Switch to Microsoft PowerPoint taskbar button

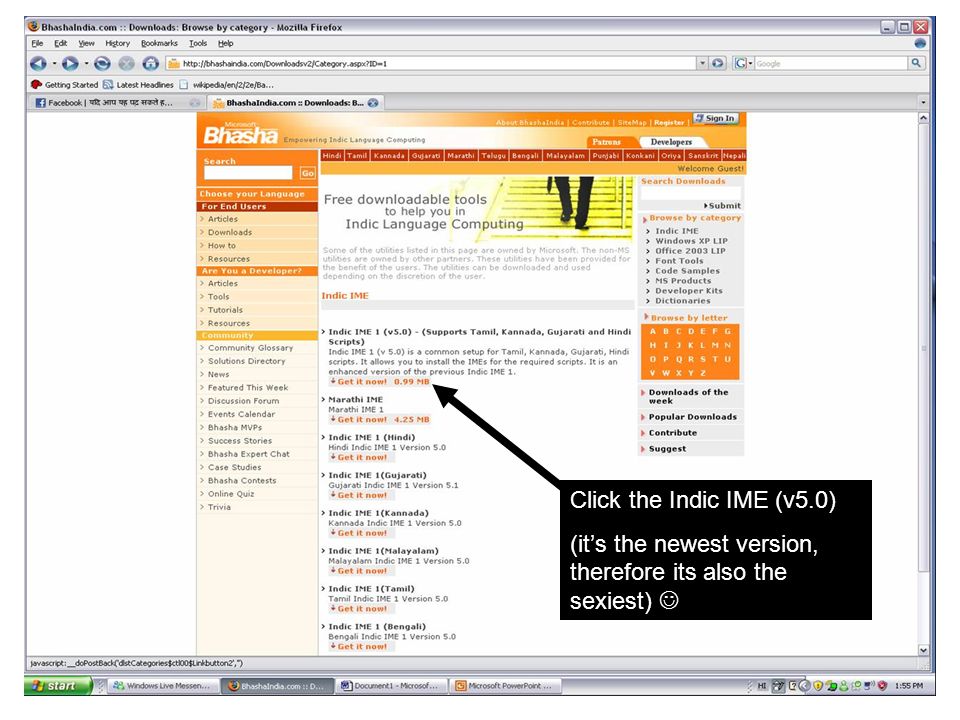click(x=504, y=686)
